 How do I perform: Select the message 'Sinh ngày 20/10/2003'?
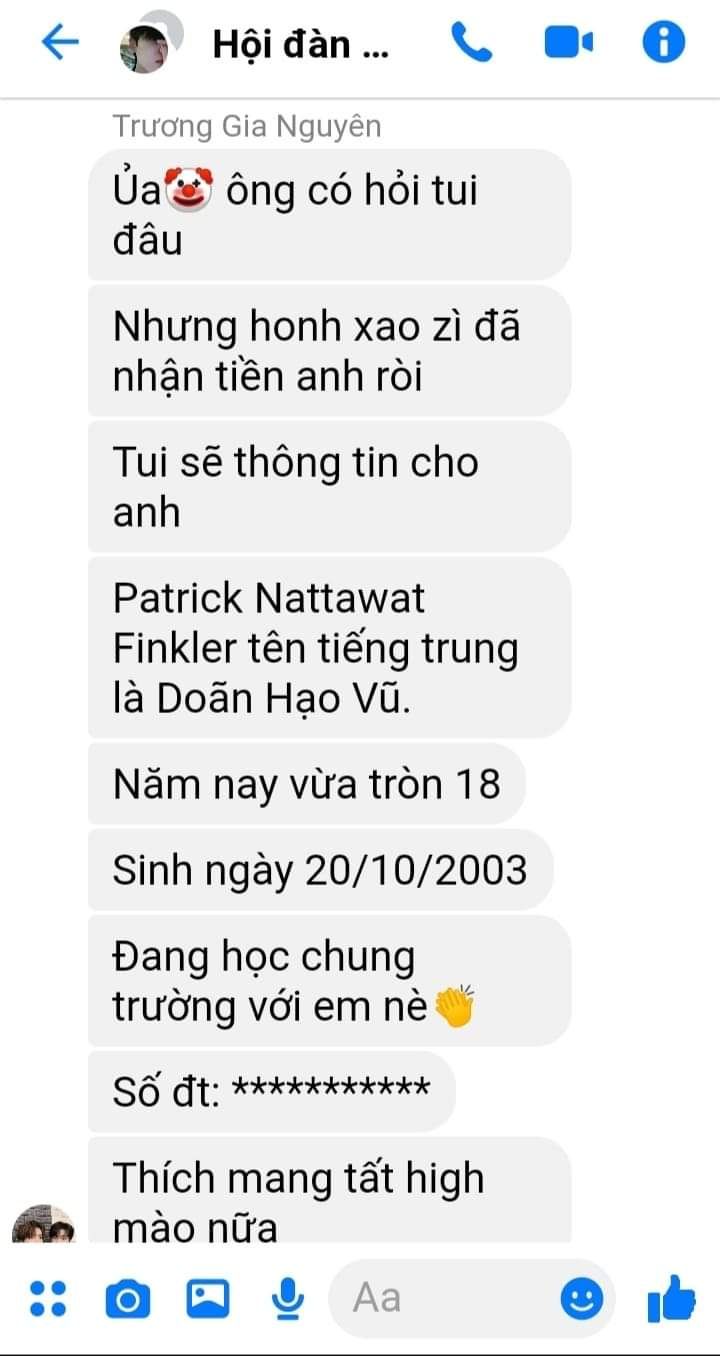point(320,870)
